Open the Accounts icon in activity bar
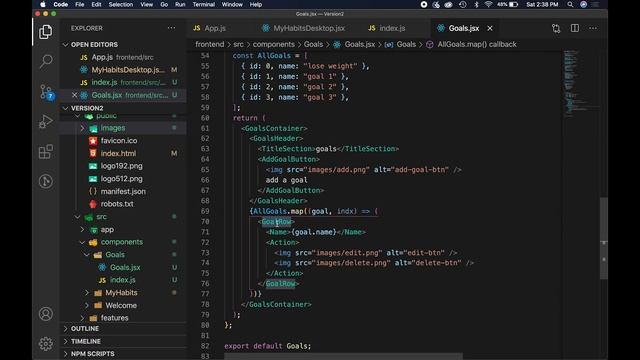 pyautogui.click(x=46, y=314)
